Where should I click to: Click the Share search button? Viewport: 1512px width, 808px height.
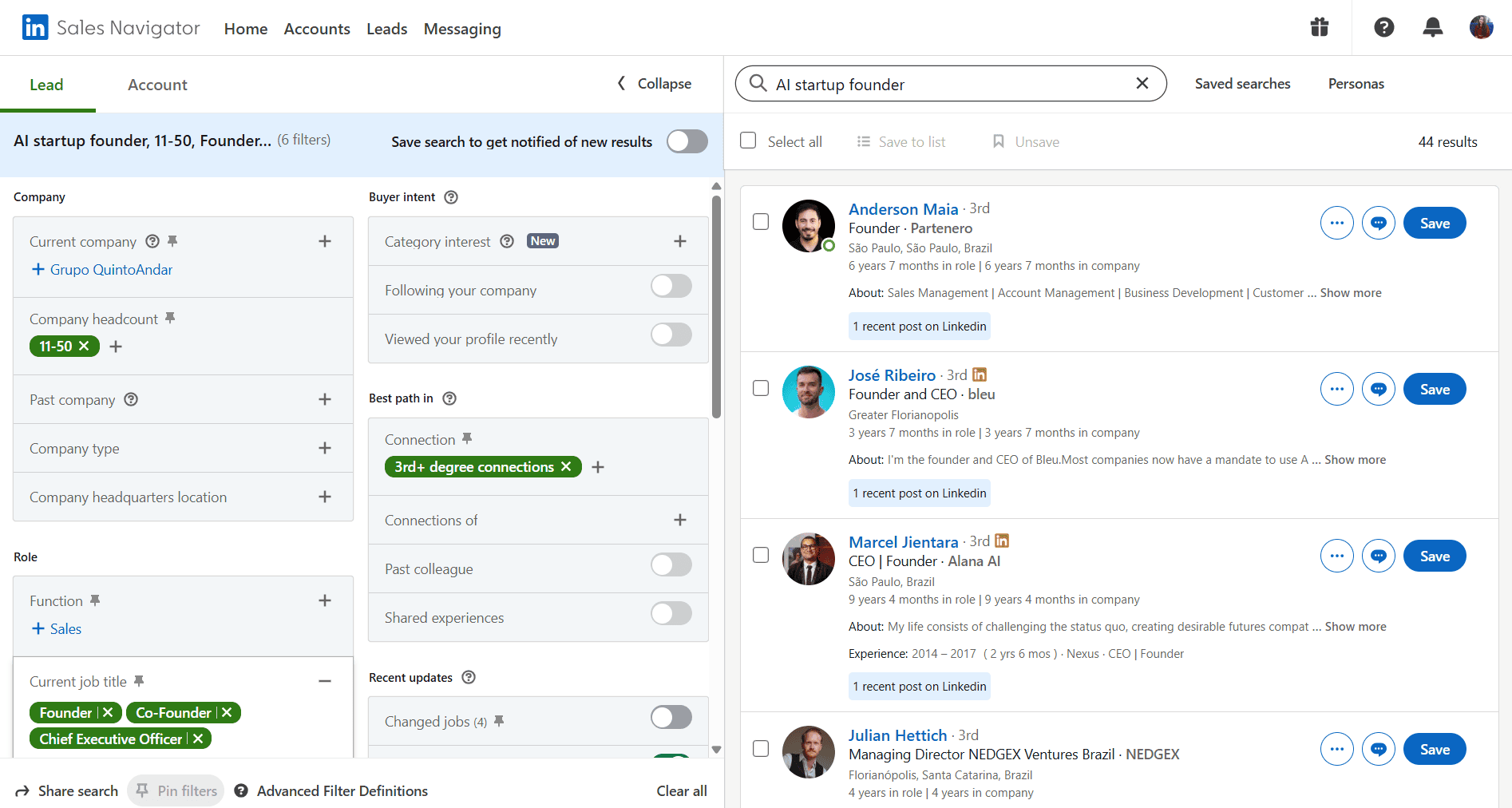tap(67, 790)
